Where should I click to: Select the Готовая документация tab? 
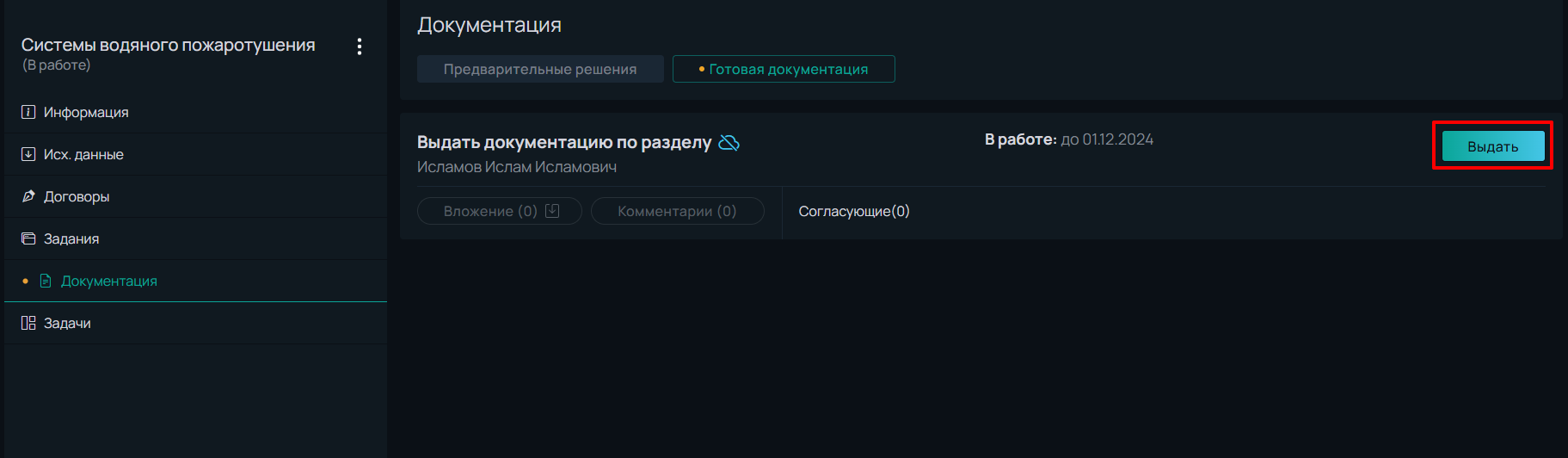784,69
